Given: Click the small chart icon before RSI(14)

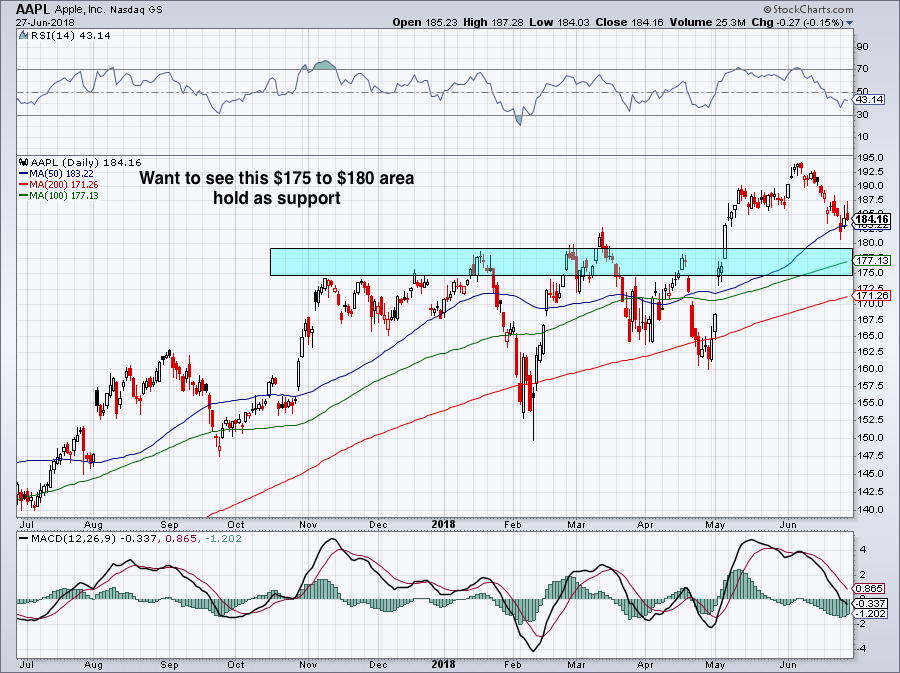Looking at the screenshot, I should point(23,36).
